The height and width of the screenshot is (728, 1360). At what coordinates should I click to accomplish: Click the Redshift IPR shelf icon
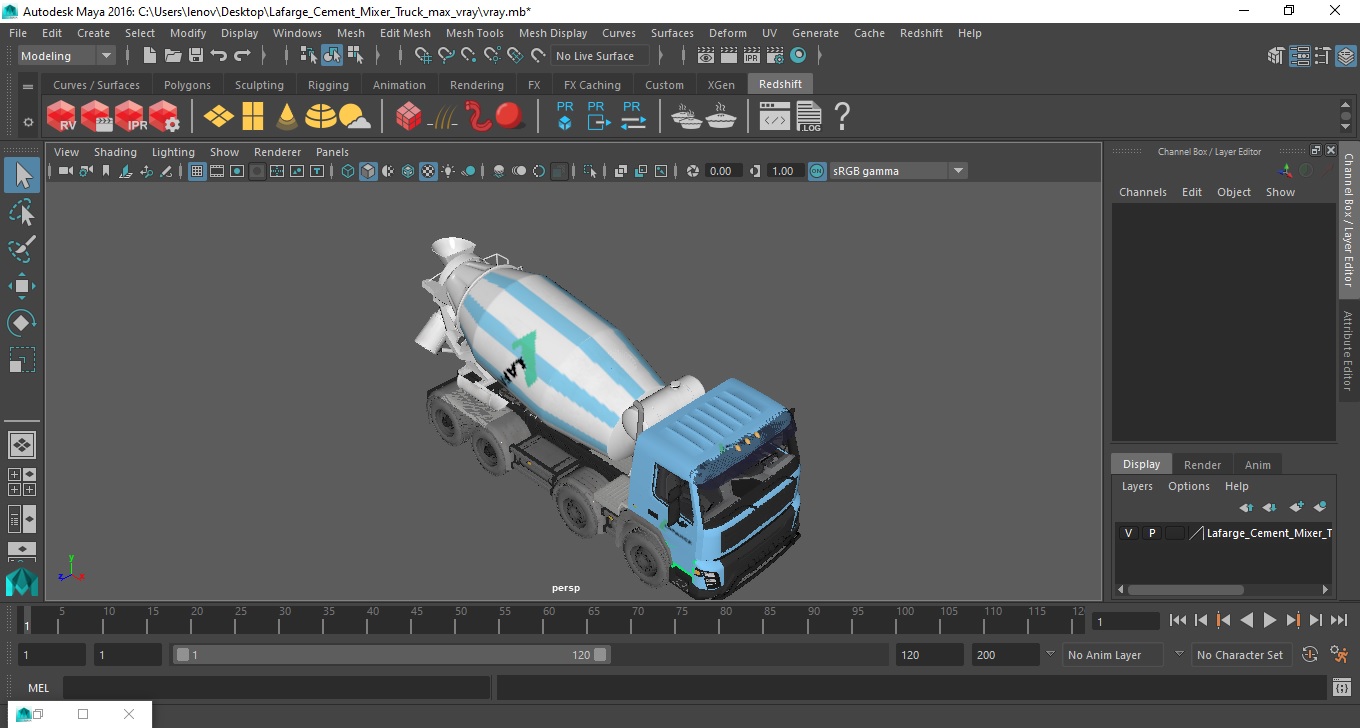point(130,116)
